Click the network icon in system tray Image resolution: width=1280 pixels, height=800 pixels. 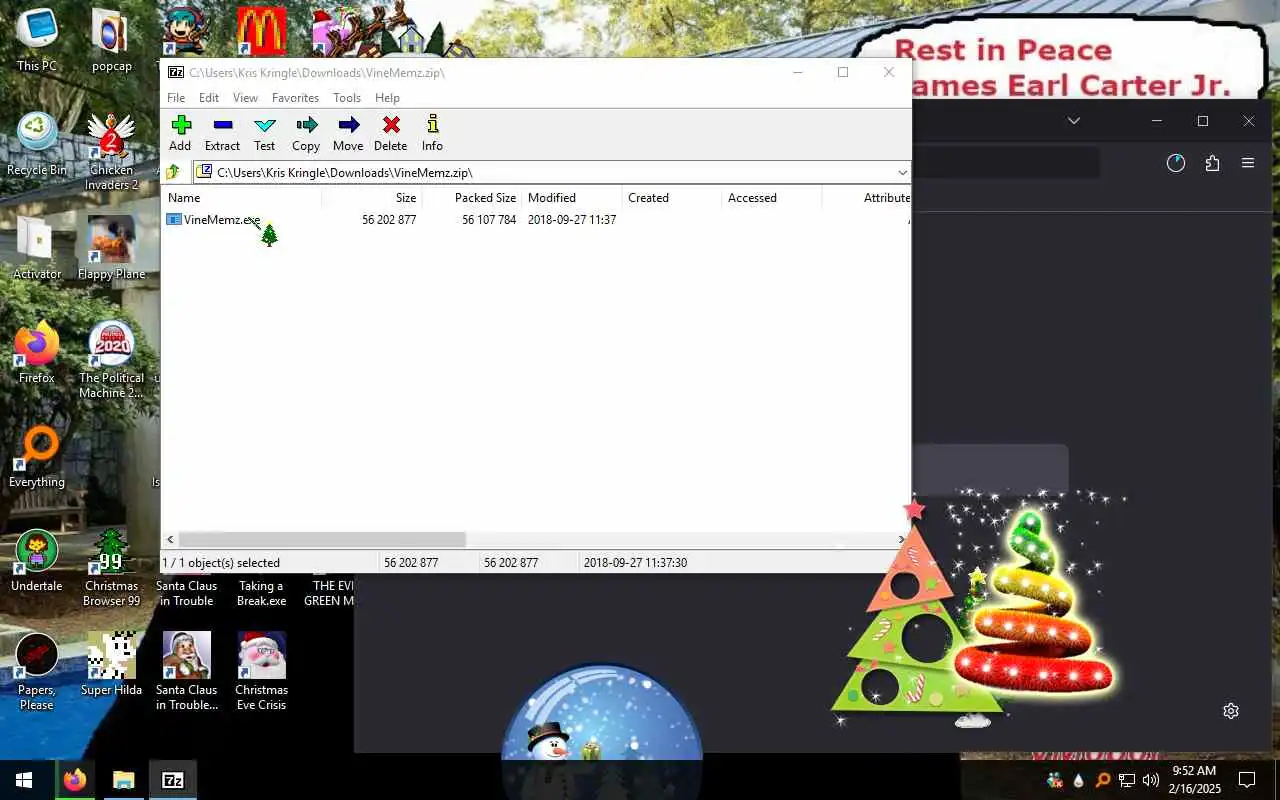click(x=1126, y=780)
